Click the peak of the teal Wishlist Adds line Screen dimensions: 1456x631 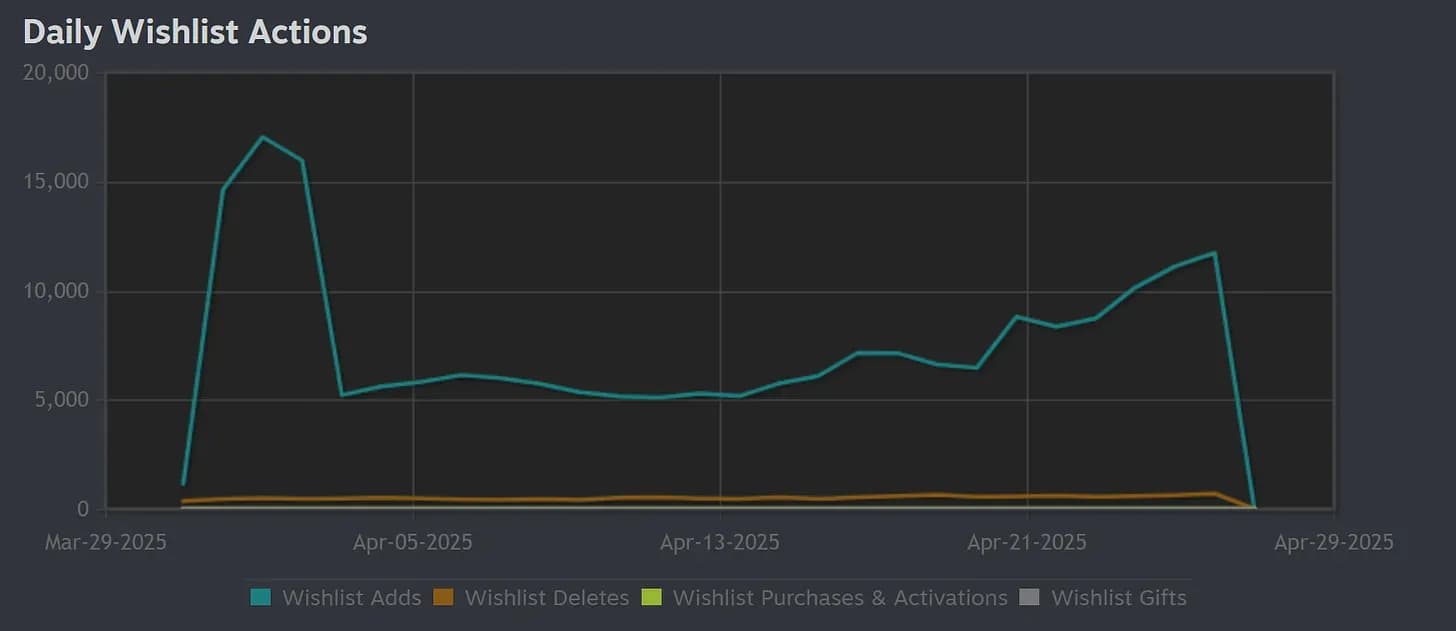[263, 137]
